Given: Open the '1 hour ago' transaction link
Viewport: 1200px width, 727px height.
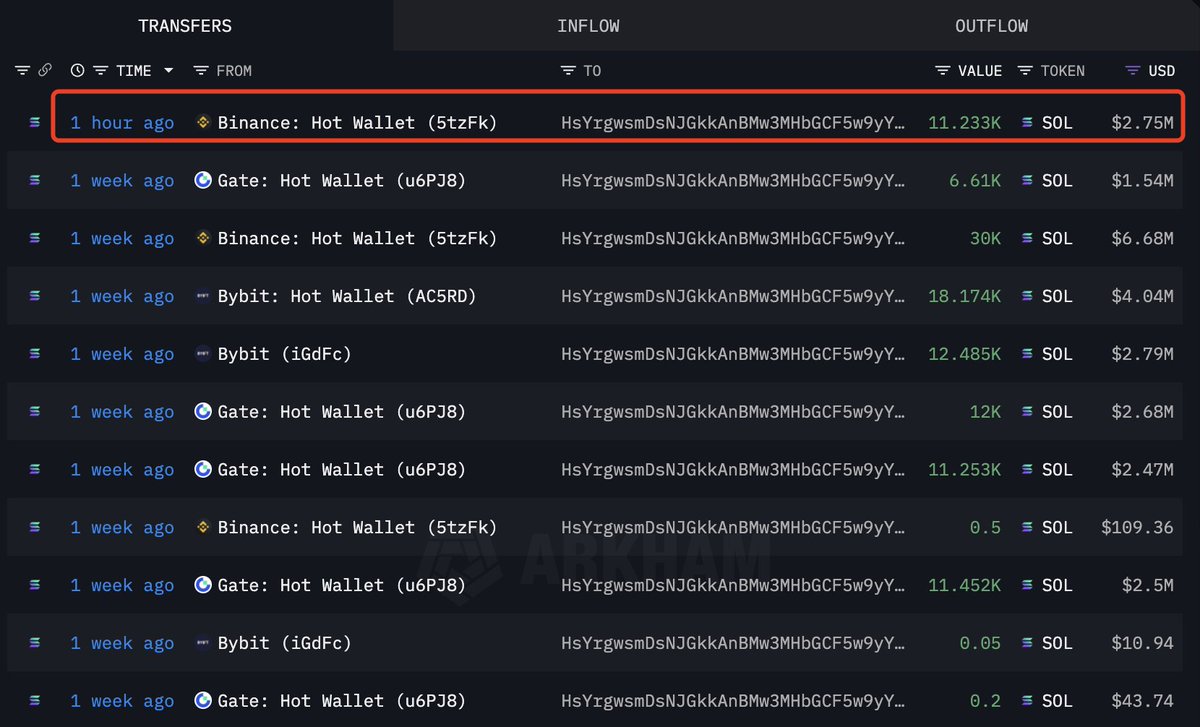Looking at the screenshot, I should (122, 123).
